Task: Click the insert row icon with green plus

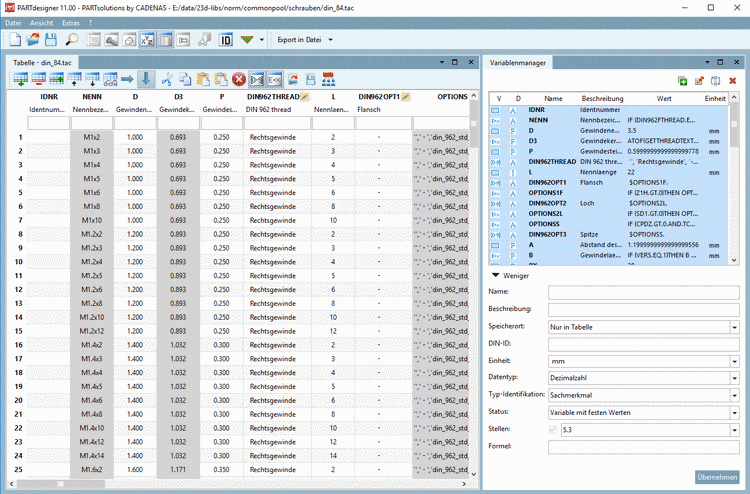Action: 20,78
